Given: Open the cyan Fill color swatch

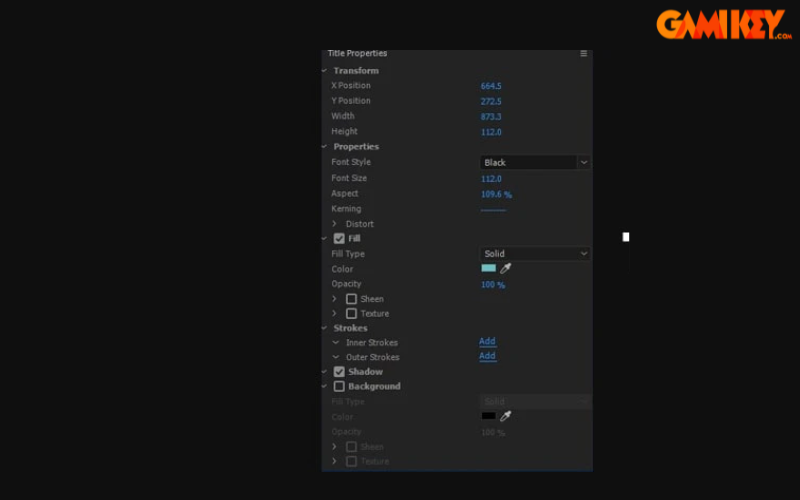Looking at the screenshot, I should click(x=488, y=268).
